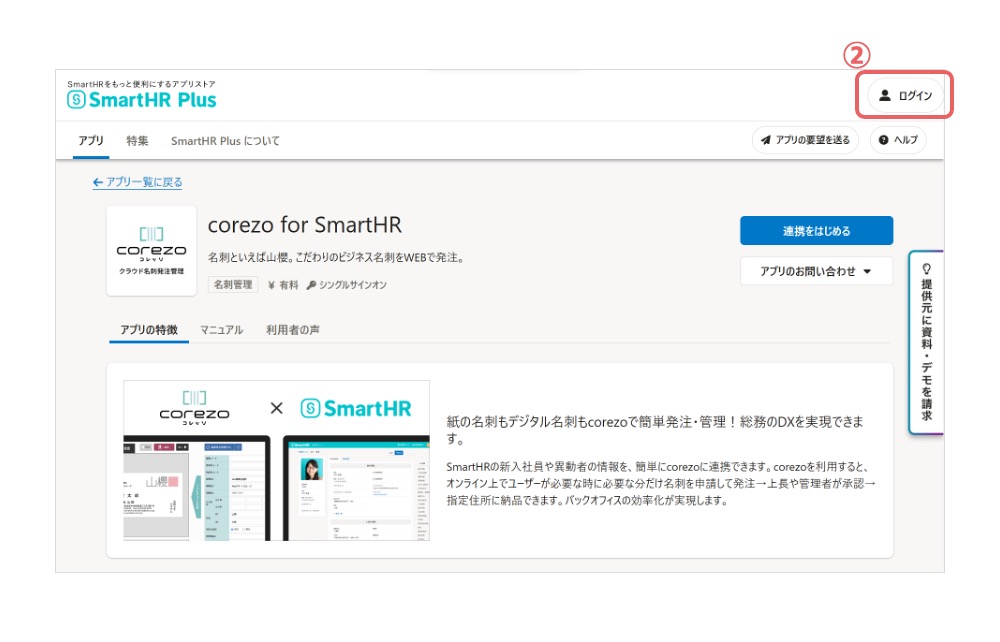This screenshot has width=1000, height=642.
Task: Open the アプリ tab
Action: [x=91, y=140]
